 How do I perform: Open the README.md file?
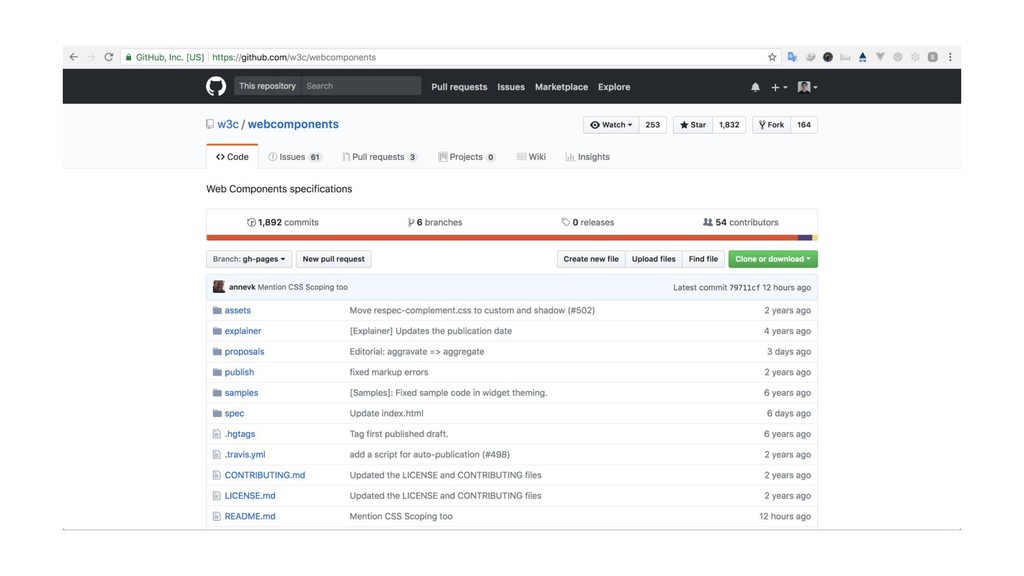click(x=249, y=516)
